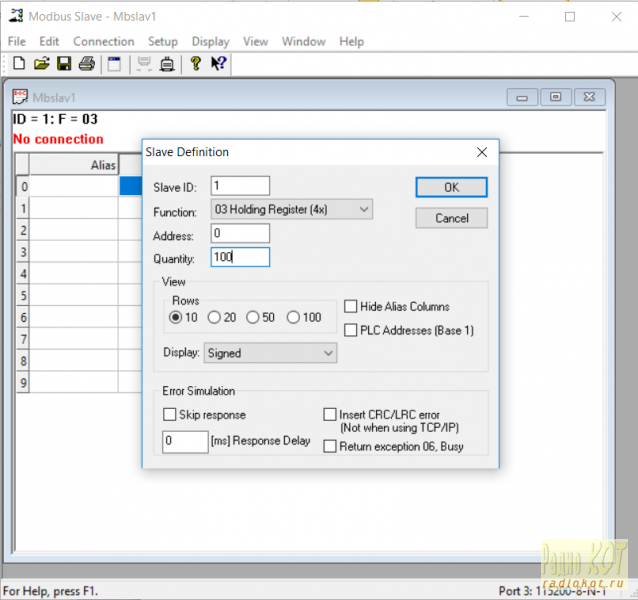The height and width of the screenshot is (600, 638).
Task: Minimize the Mbslav1 child window
Action: coord(522,98)
